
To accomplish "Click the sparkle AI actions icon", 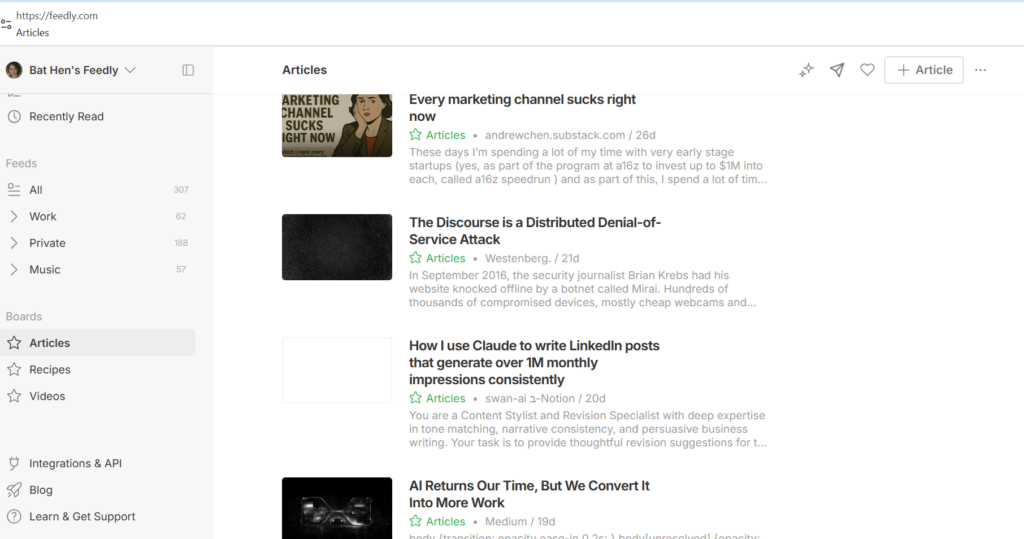I will coord(806,70).
